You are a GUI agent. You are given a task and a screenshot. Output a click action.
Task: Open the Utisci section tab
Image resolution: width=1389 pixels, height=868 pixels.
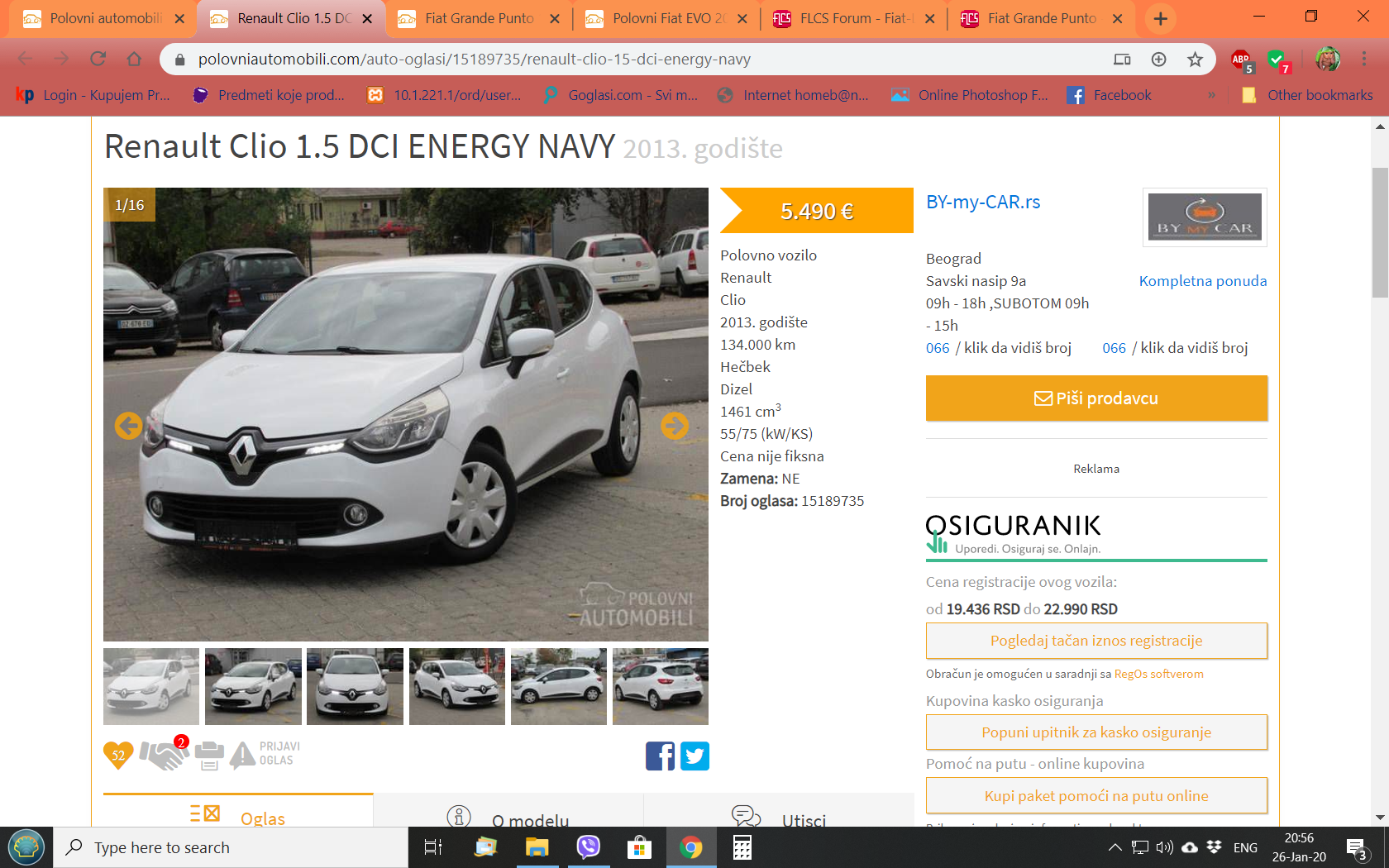(779, 812)
